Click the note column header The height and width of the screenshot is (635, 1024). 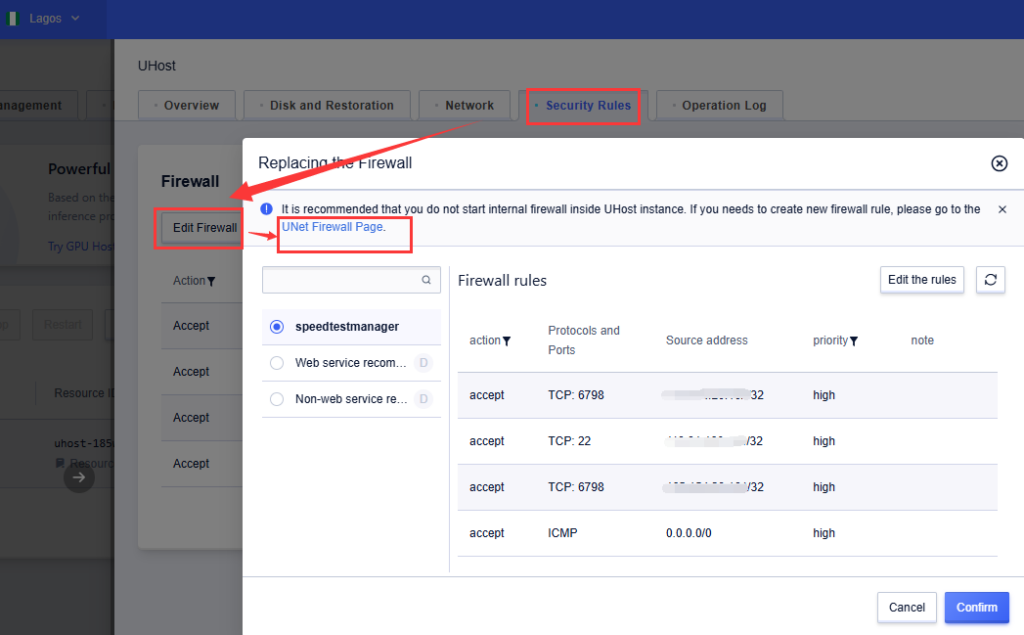pyautogui.click(x=922, y=340)
